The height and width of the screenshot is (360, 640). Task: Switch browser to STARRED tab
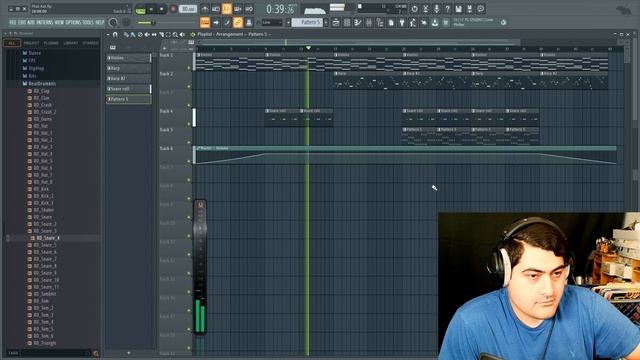tap(90, 43)
